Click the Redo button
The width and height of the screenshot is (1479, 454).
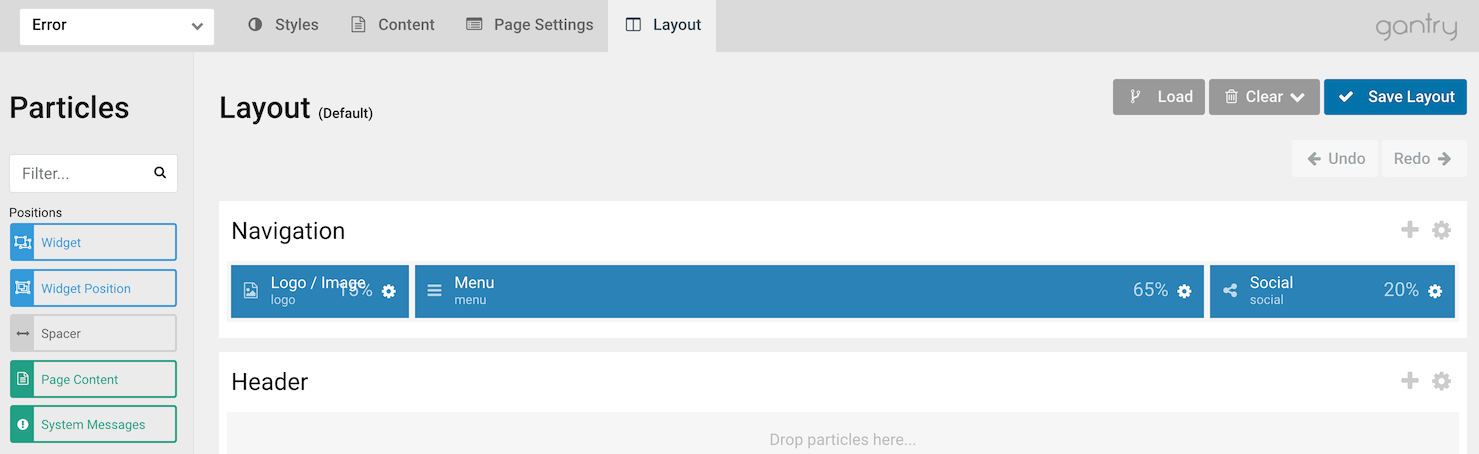click(x=1423, y=159)
